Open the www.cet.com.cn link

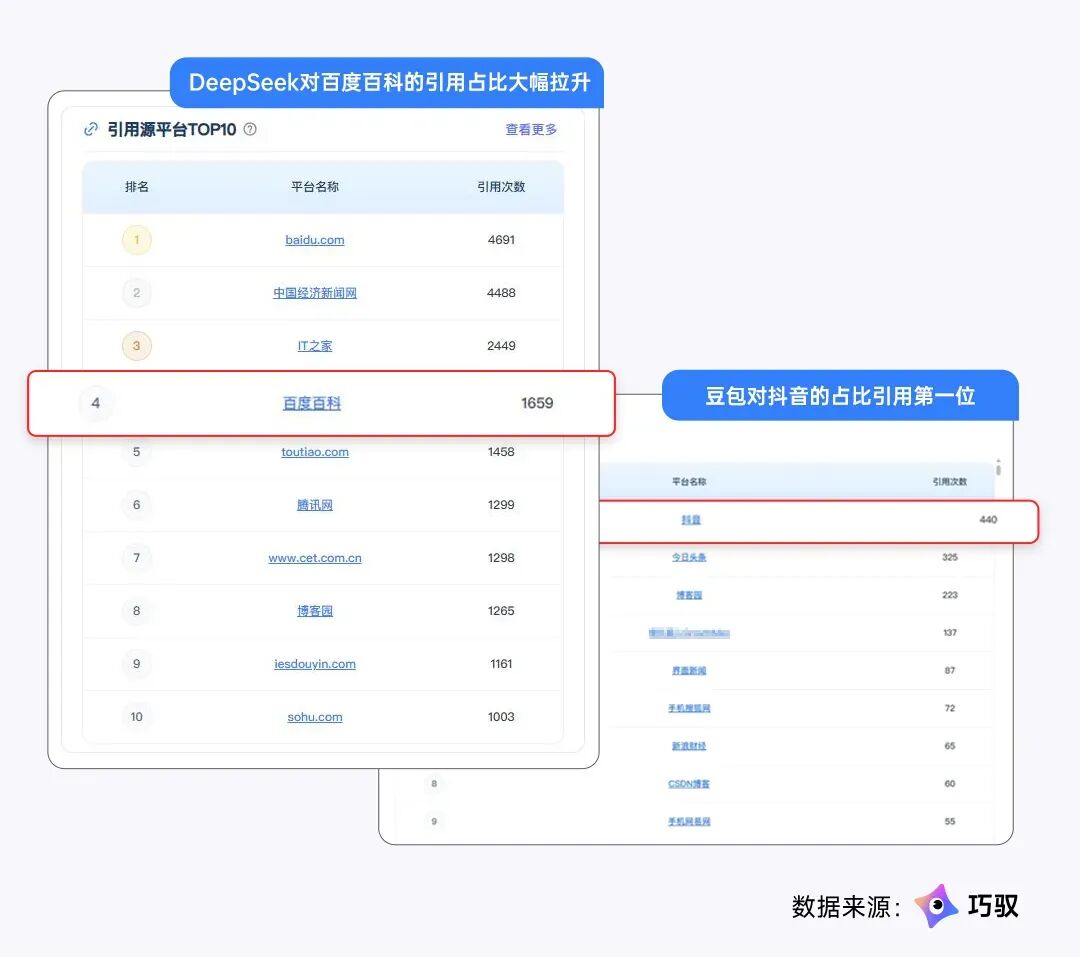tap(315, 558)
